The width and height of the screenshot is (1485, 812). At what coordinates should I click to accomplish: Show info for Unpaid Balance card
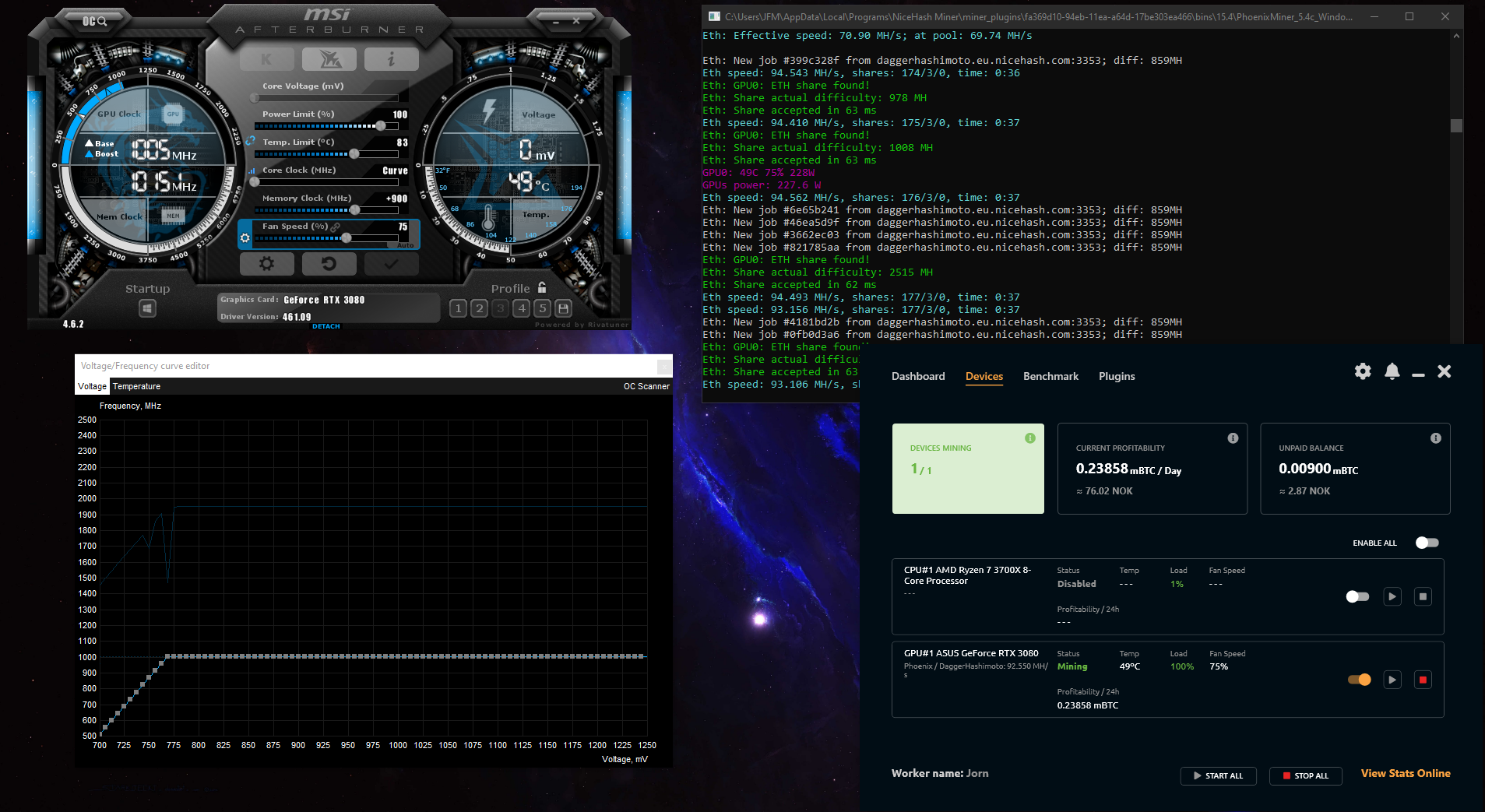pyautogui.click(x=1436, y=438)
